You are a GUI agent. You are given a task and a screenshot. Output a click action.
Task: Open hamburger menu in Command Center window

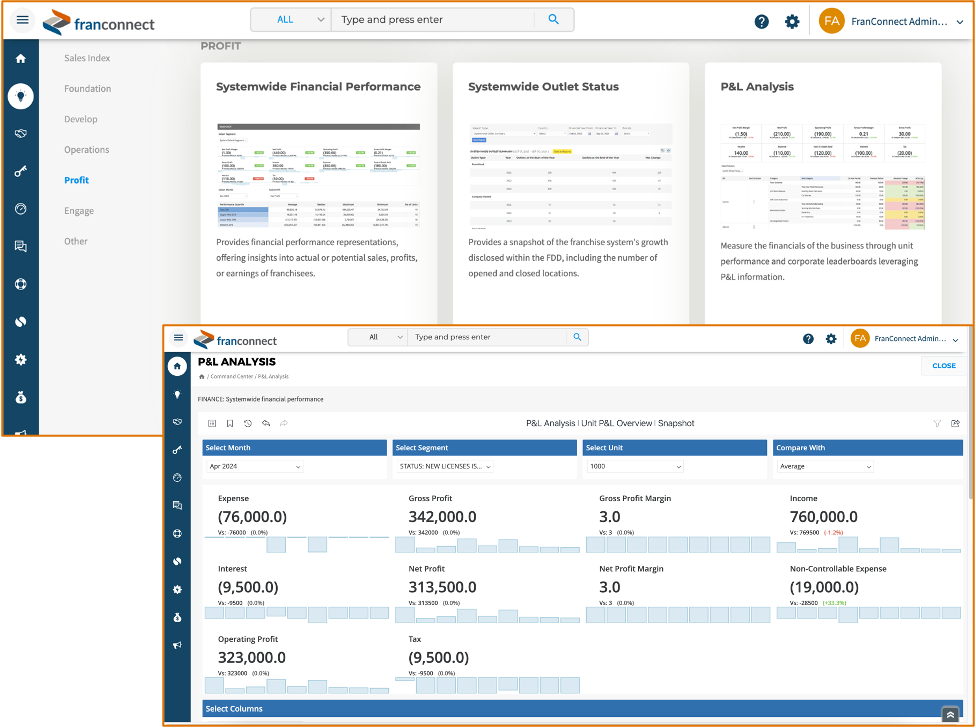coord(22,20)
